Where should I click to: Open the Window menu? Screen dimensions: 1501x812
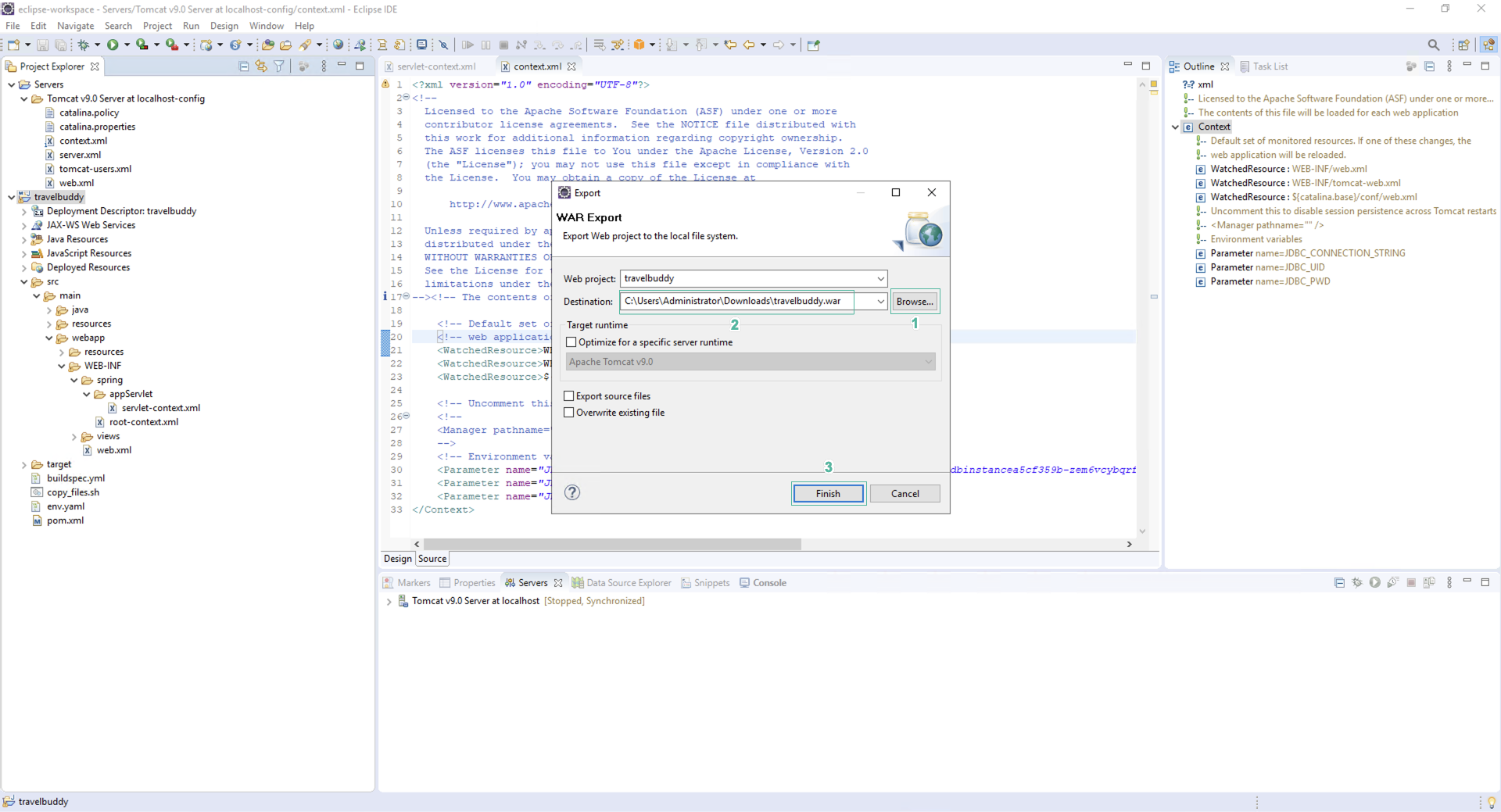point(266,26)
